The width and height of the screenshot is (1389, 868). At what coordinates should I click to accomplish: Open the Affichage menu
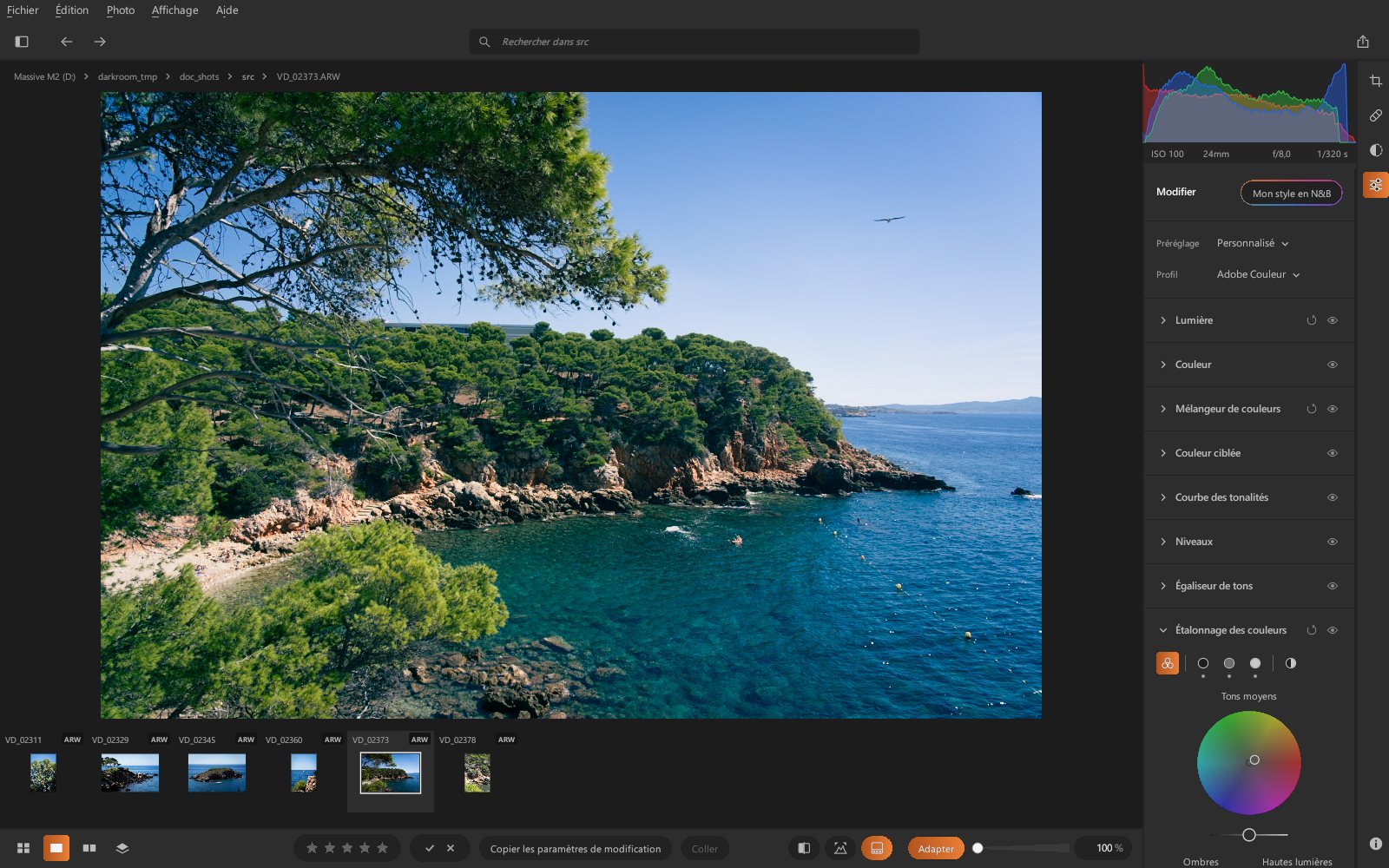click(175, 10)
